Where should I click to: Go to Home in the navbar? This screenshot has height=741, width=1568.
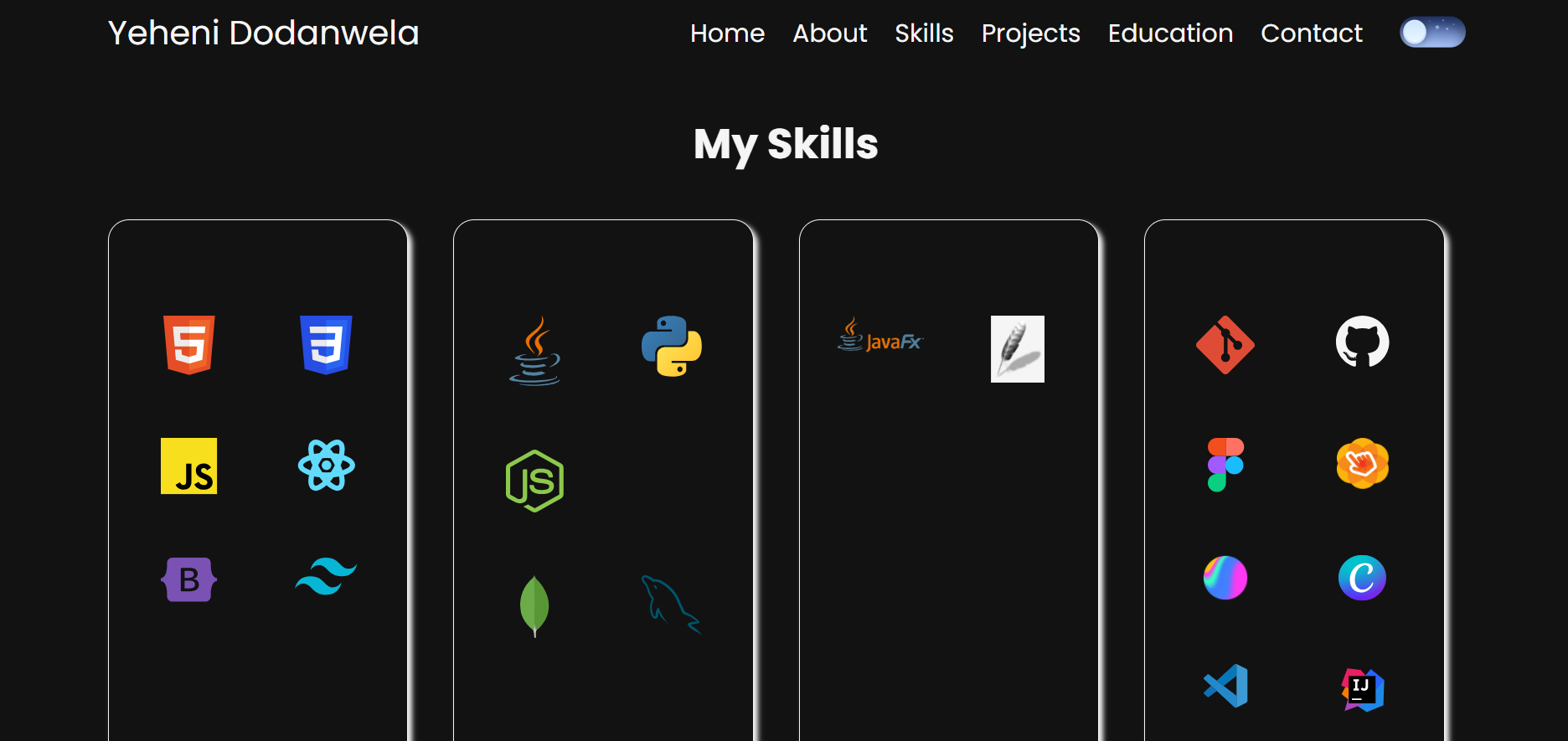point(727,33)
